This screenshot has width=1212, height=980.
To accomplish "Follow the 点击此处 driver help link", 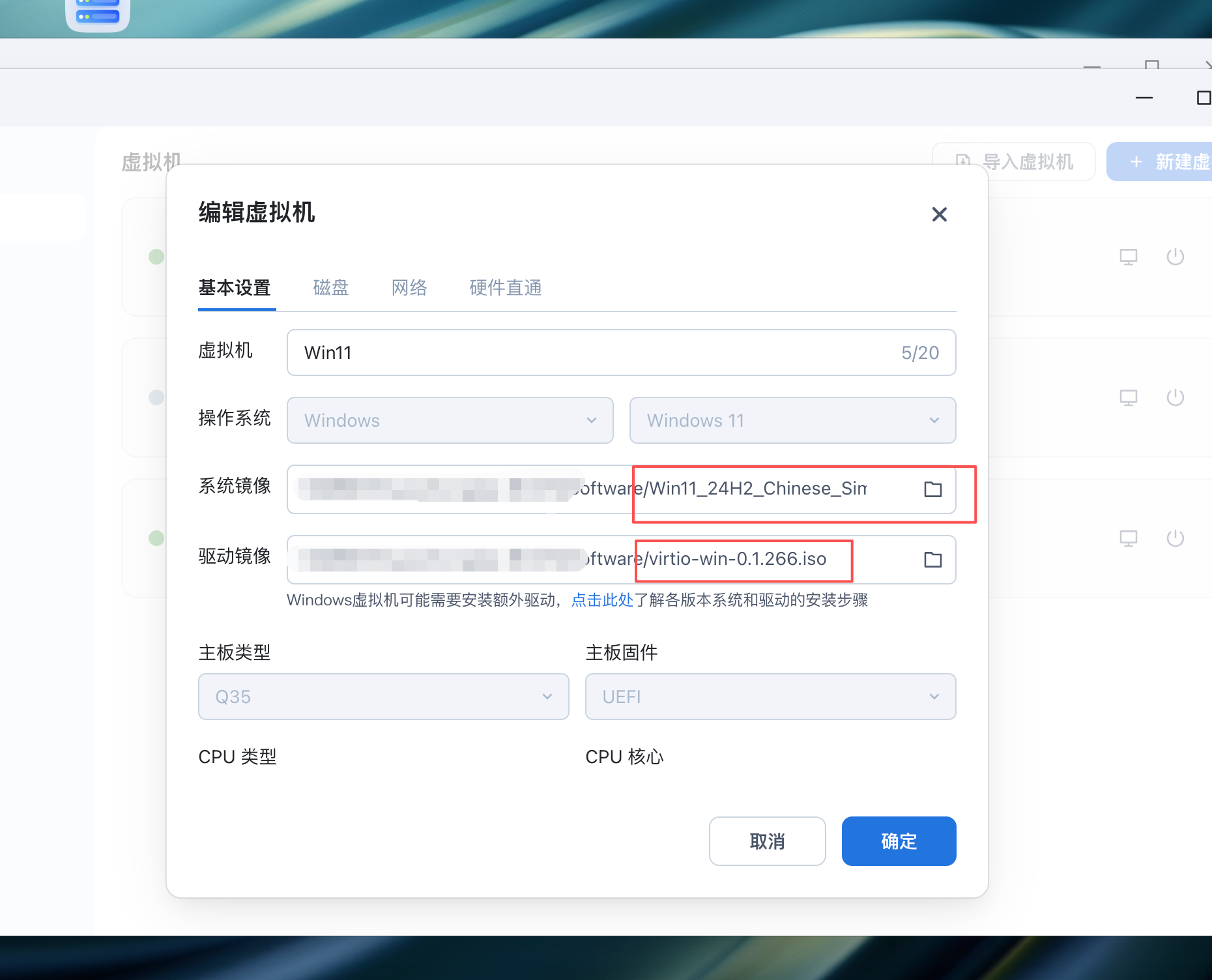I will (602, 600).
